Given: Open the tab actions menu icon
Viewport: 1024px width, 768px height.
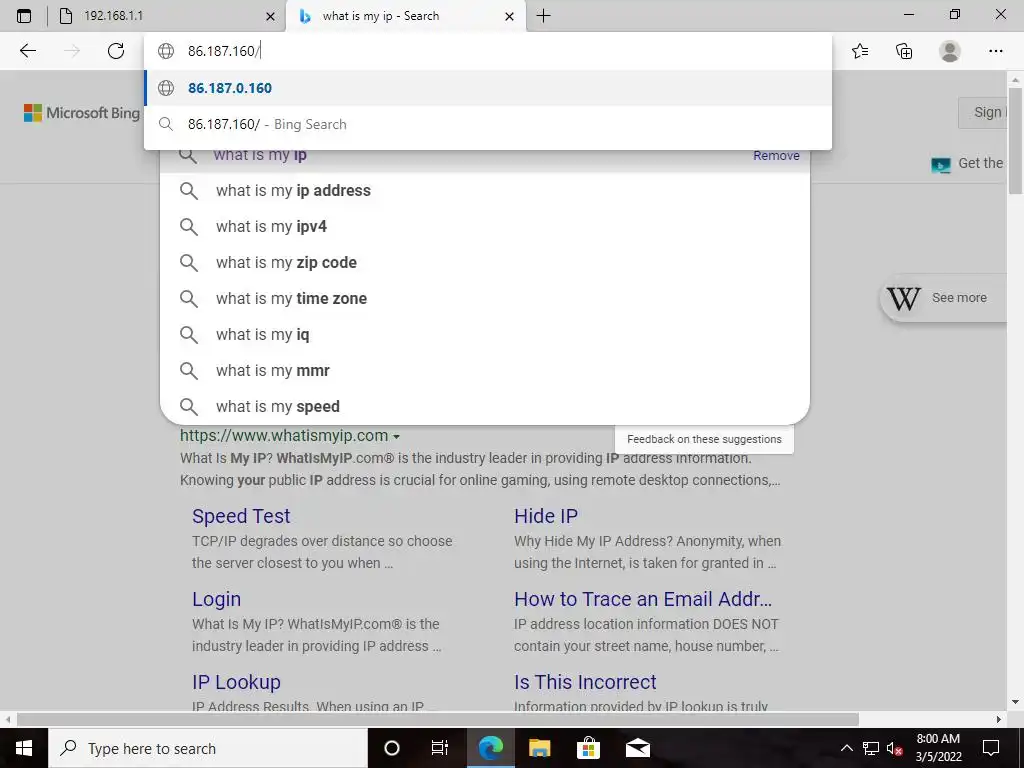Looking at the screenshot, I should point(24,16).
